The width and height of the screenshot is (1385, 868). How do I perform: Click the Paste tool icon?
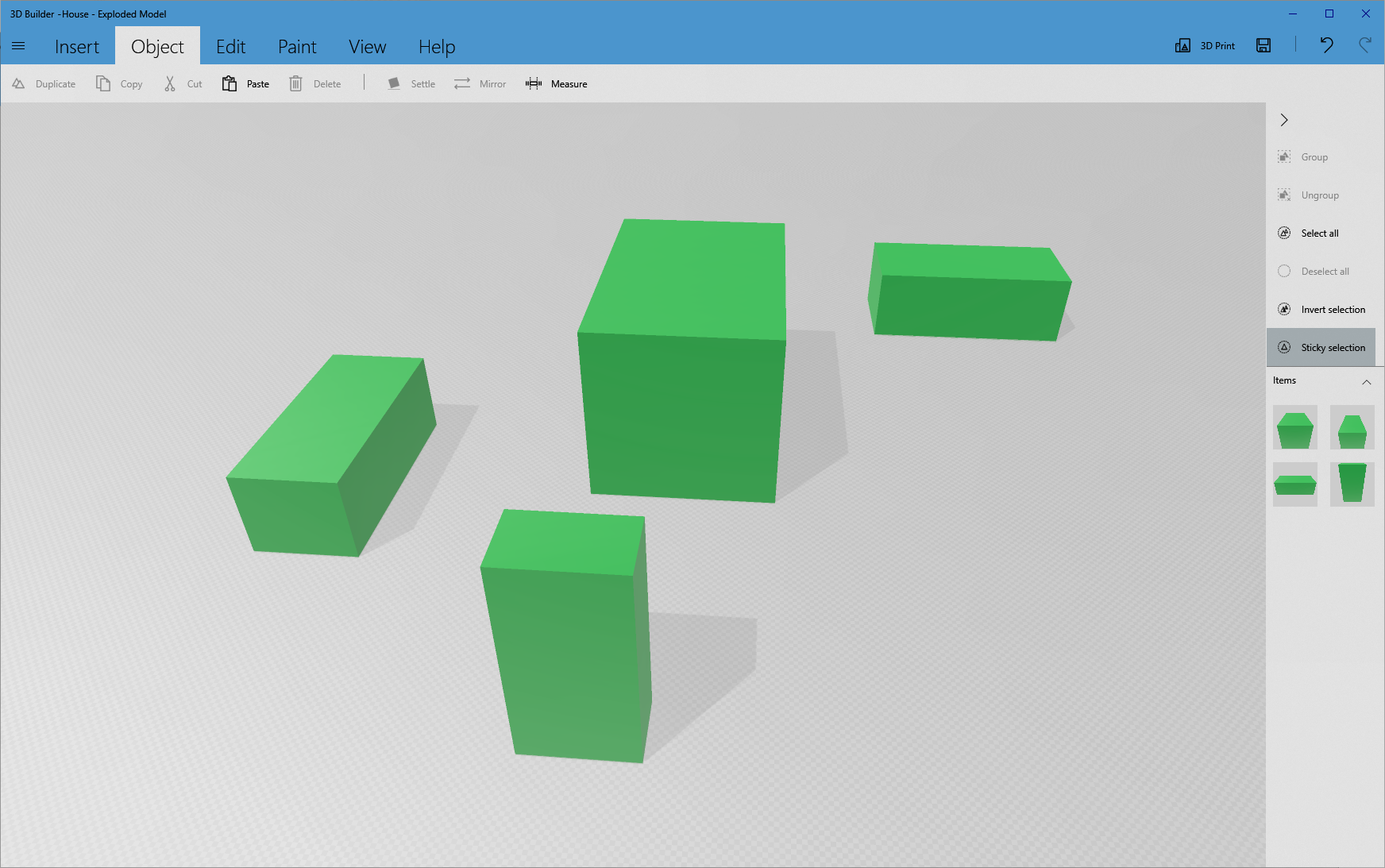[x=230, y=83]
